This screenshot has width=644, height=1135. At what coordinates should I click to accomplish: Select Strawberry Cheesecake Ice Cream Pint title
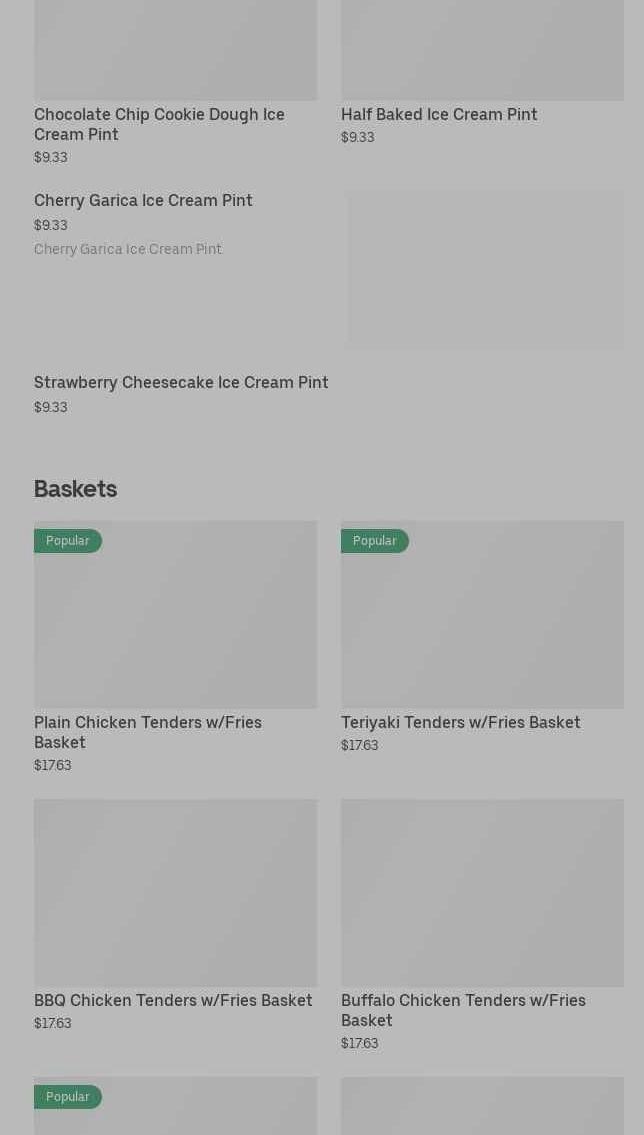(181, 382)
